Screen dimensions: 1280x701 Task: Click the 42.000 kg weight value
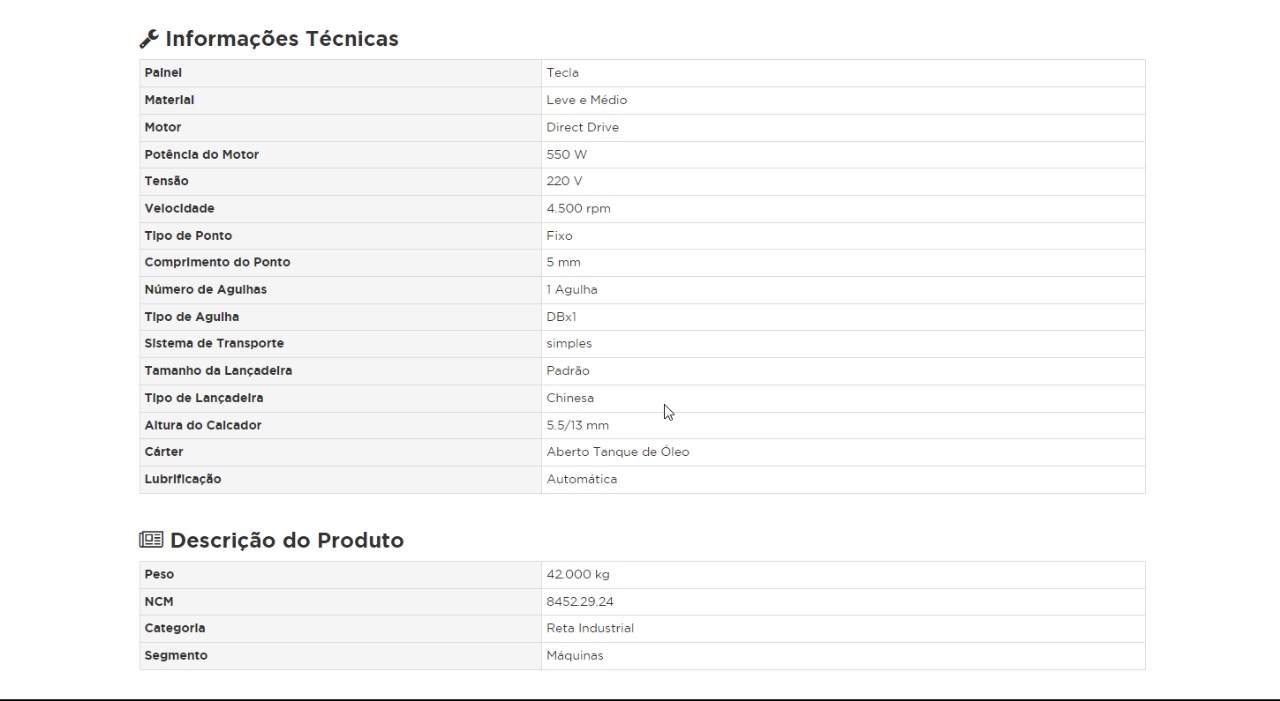(577, 575)
